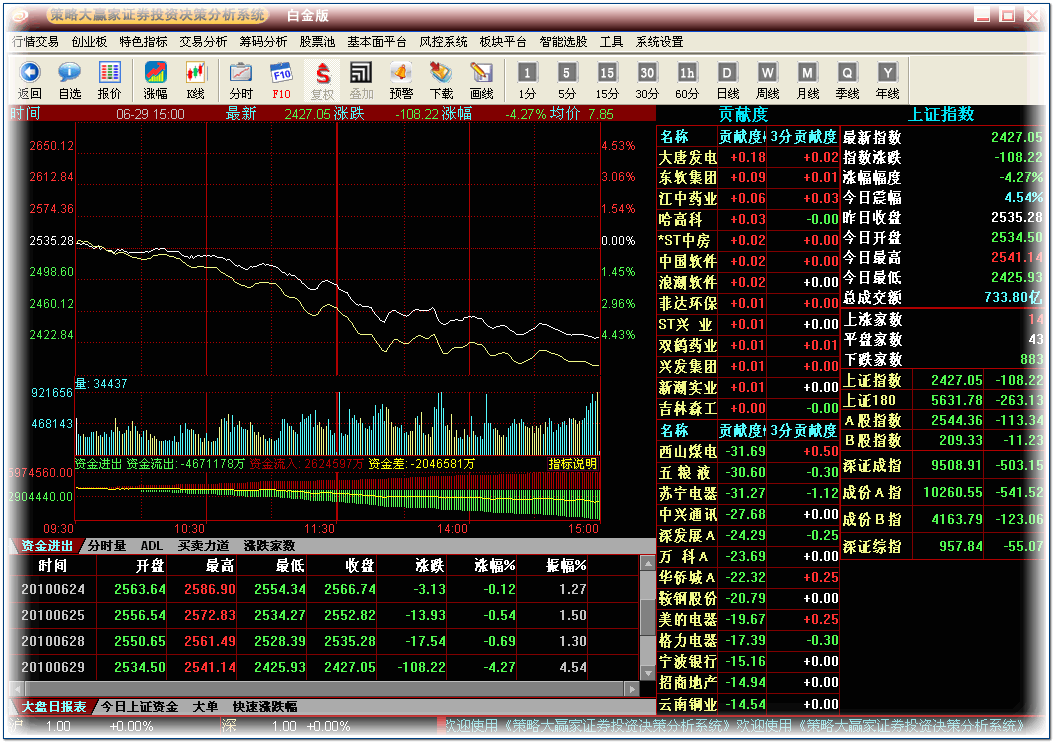The width and height of the screenshot is (1054, 743).
Task: Click 西山煤电 in negative contribution list
Action: point(687,451)
